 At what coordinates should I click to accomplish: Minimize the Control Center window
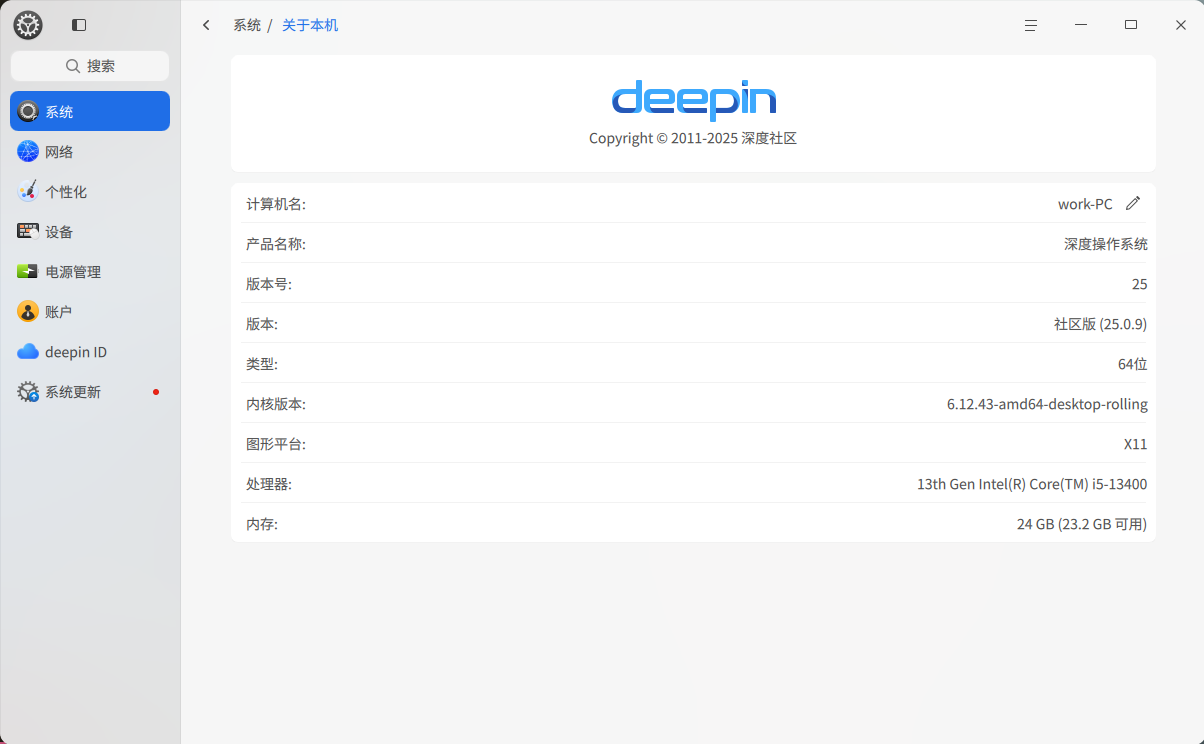click(1081, 25)
